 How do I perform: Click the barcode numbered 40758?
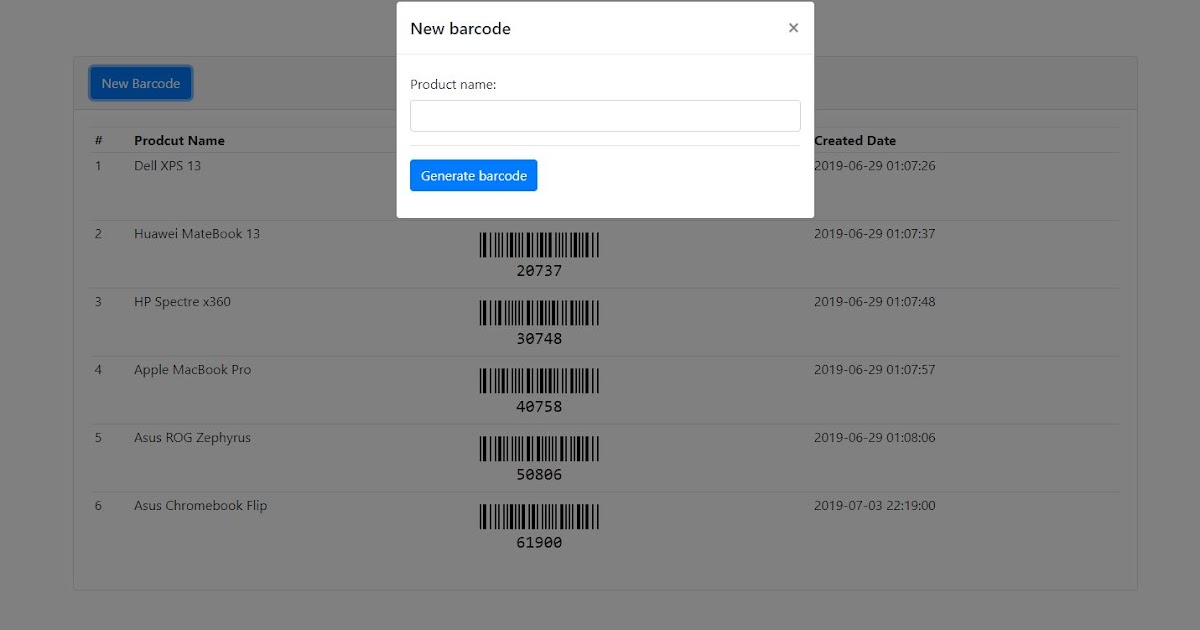pos(539,406)
